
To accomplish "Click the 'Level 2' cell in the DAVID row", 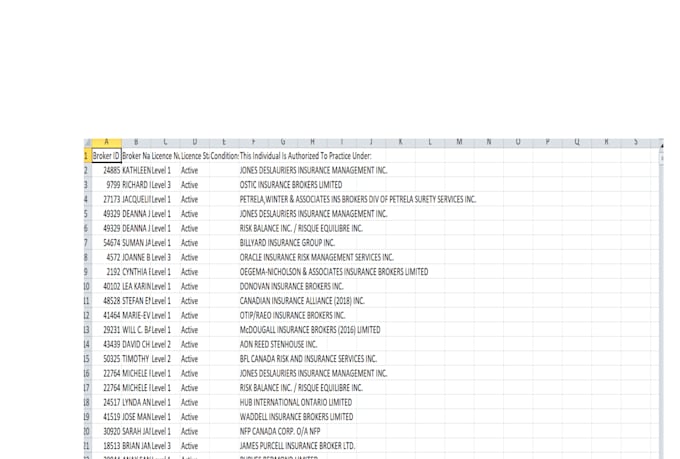I will tap(165, 344).
